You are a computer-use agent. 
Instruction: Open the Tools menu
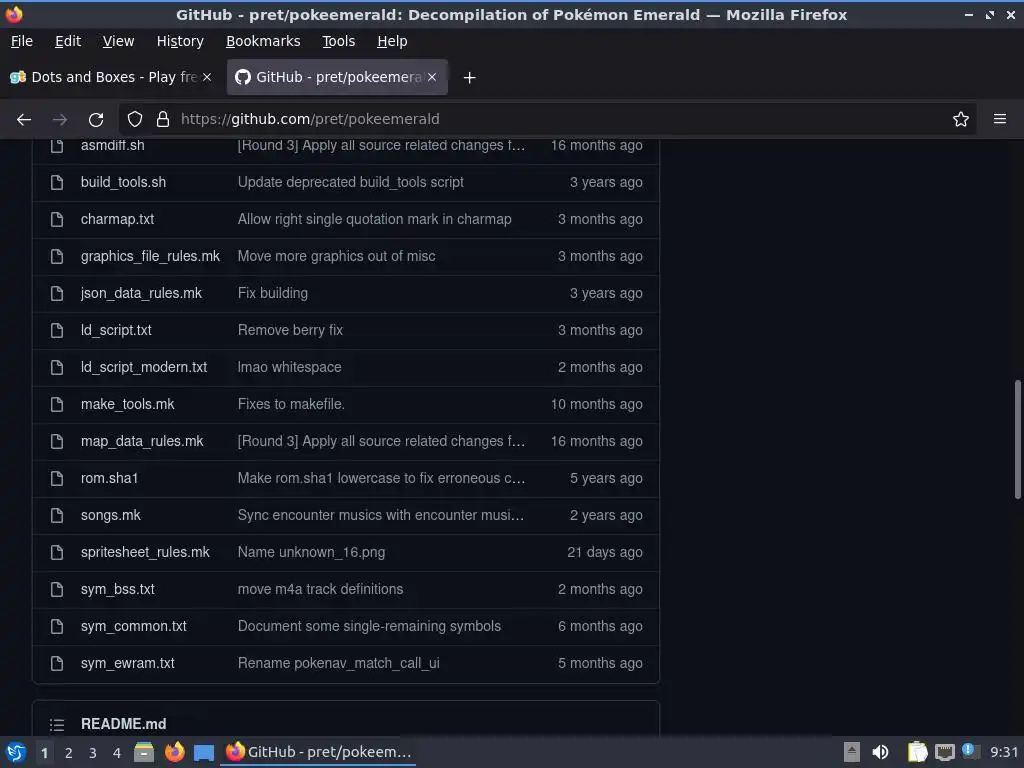click(339, 41)
